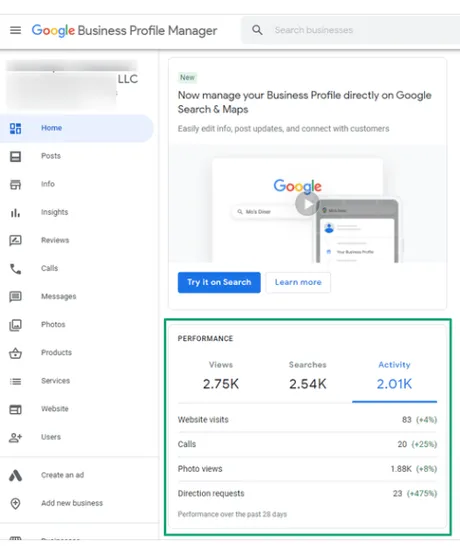Click the magnifier search icon
The image size is (460, 554).
pos(257,30)
